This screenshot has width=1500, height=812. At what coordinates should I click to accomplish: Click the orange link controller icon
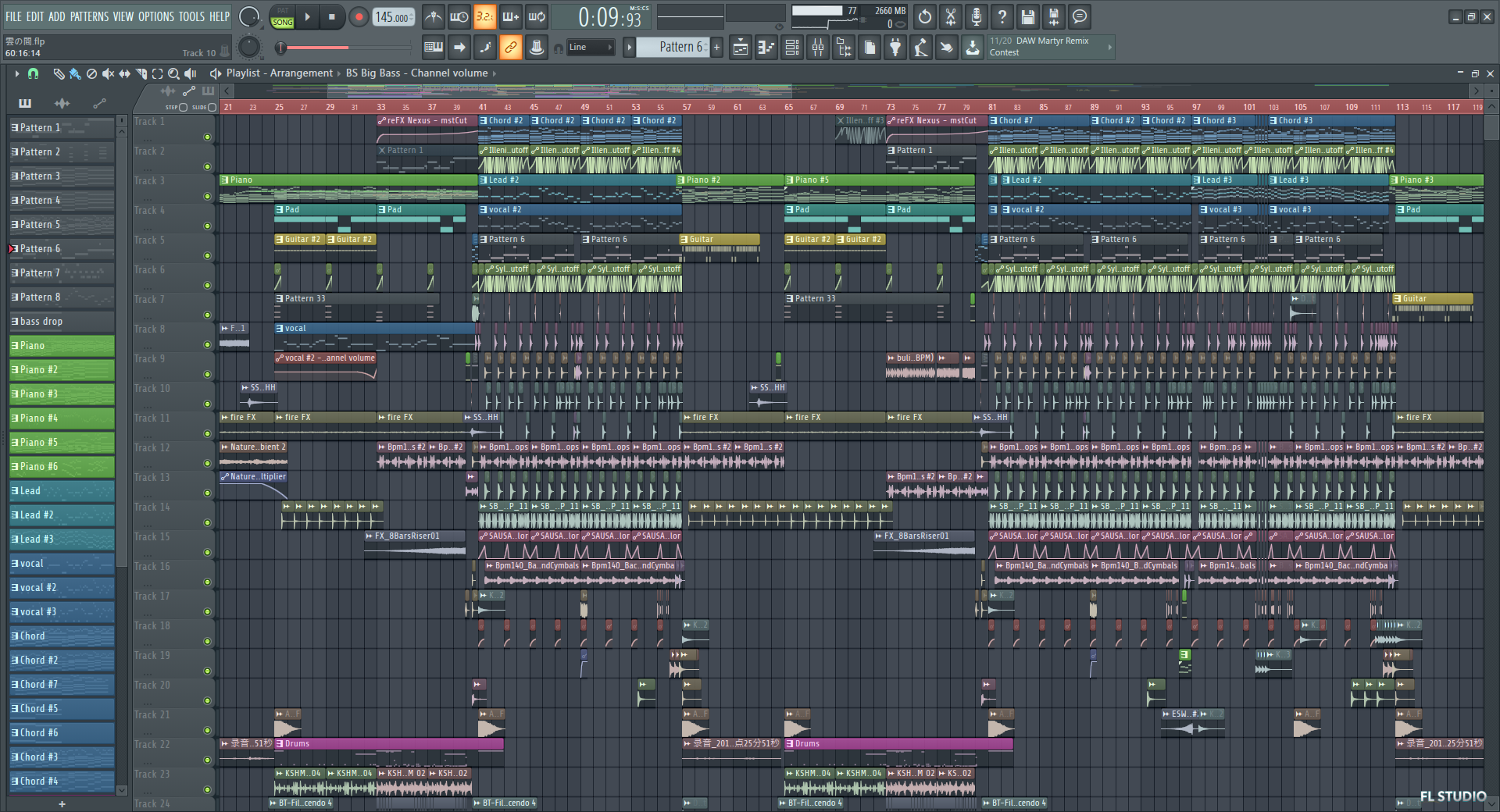[510, 48]
